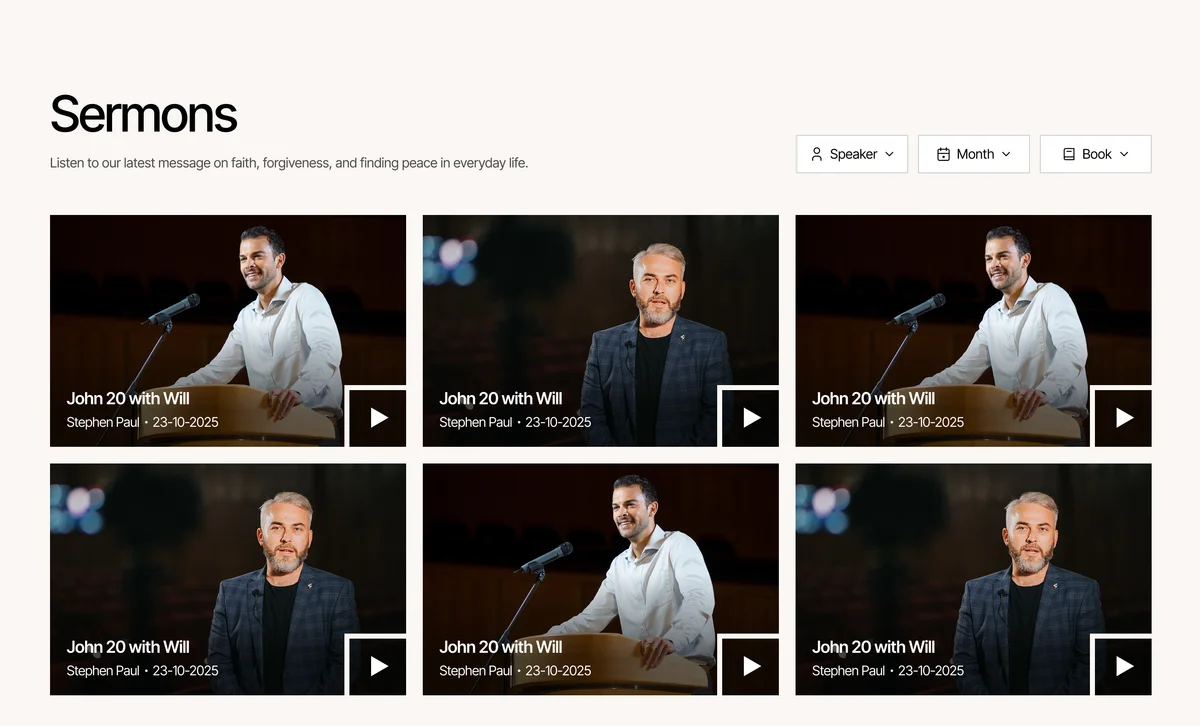This screenshot has width=1200, height=726.
Task: Click the Speaker filter button
Action: [851, 154]
